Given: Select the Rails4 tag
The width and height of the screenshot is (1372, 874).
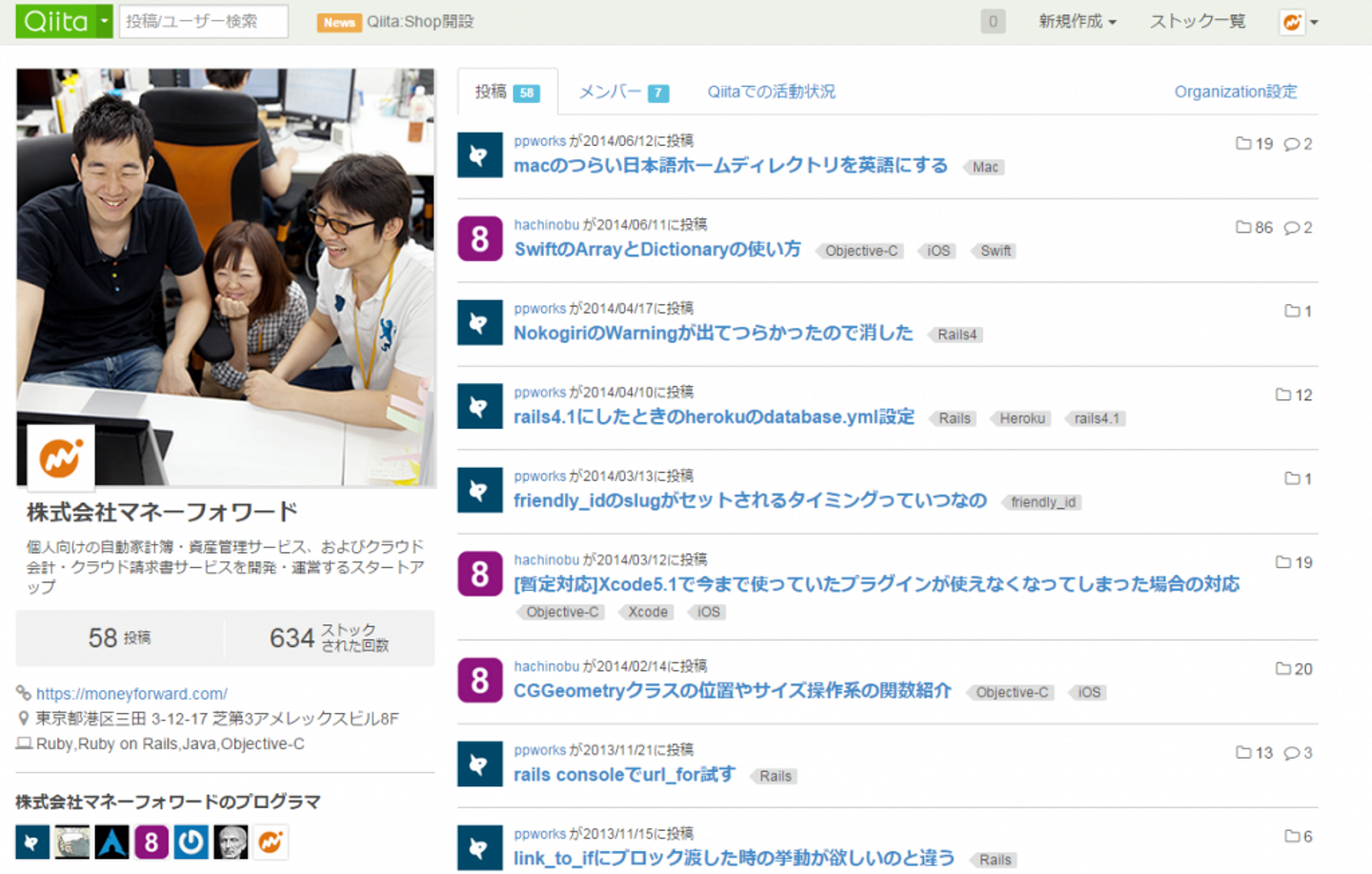Looking at the screenshot, I should click(956, 335).
